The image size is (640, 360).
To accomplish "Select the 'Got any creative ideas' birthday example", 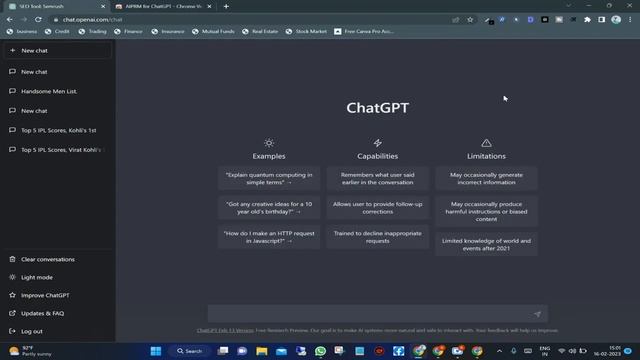I will click(x=269, y=208).
